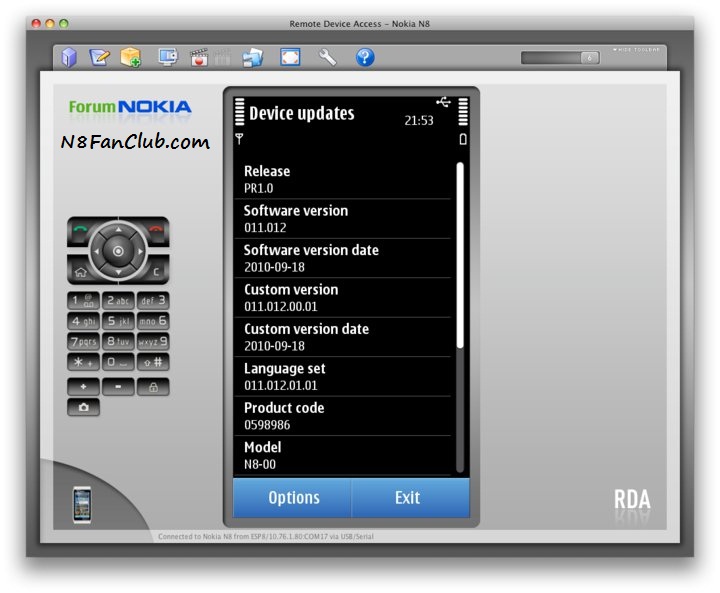This screenshot has height=593, width=720.
Task: Click the camera key on keypad
Action: (x=83, y=407)
